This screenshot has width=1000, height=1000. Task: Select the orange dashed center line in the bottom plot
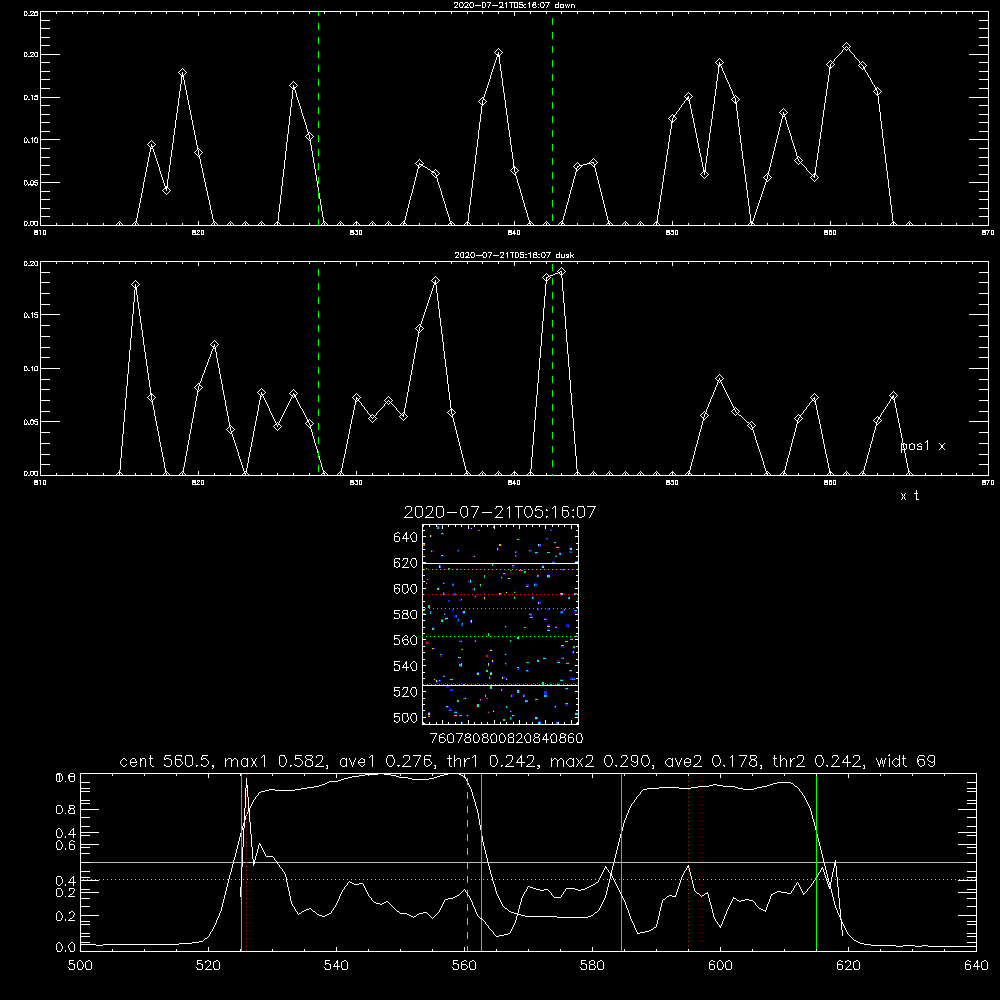click(x=467, y=862)
